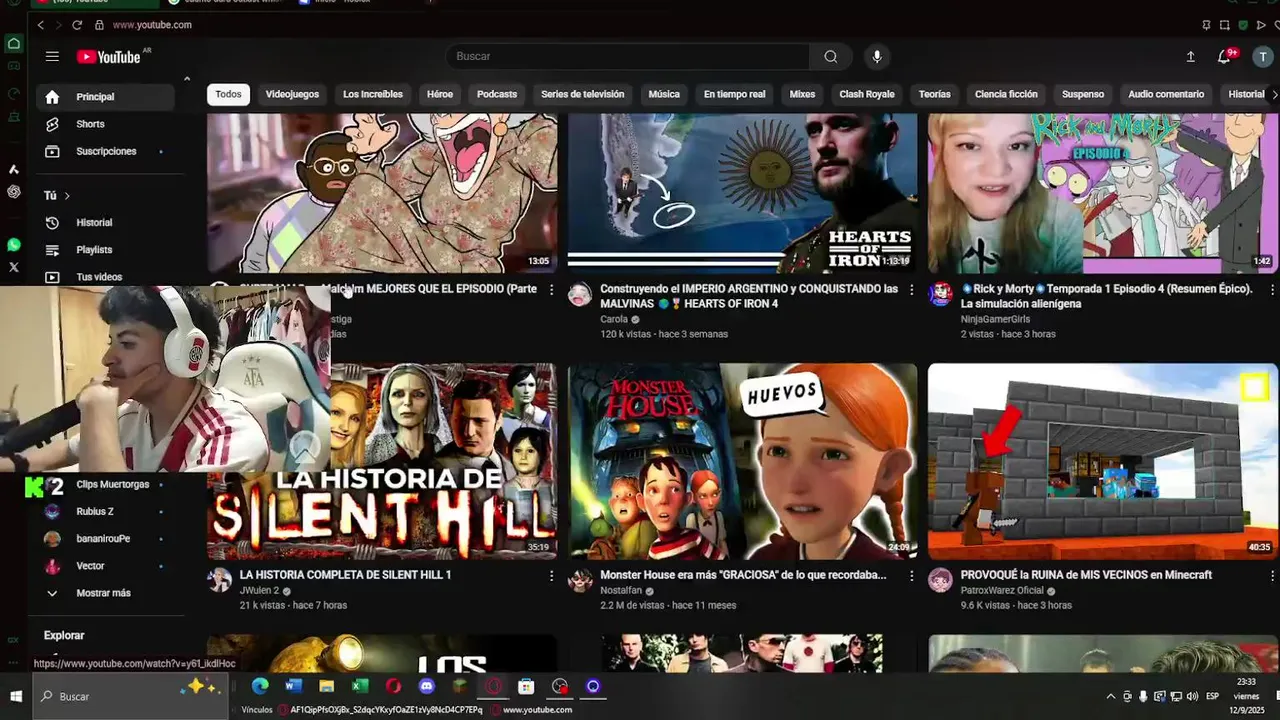The width and height of the screenshot is (1280, 720).
Task: Expand the Tú section chevron
Action: pyautogui.click(x=67, y=196)
